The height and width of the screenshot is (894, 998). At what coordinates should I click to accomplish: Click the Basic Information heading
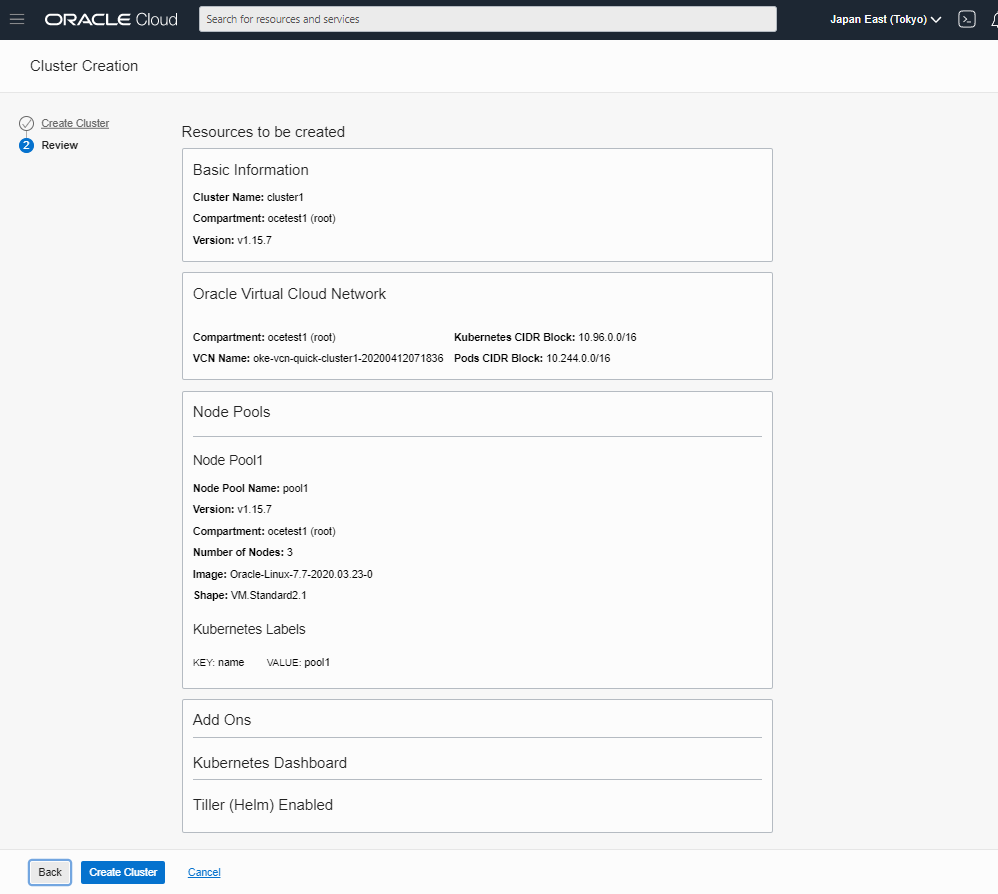tap(251, 170)
